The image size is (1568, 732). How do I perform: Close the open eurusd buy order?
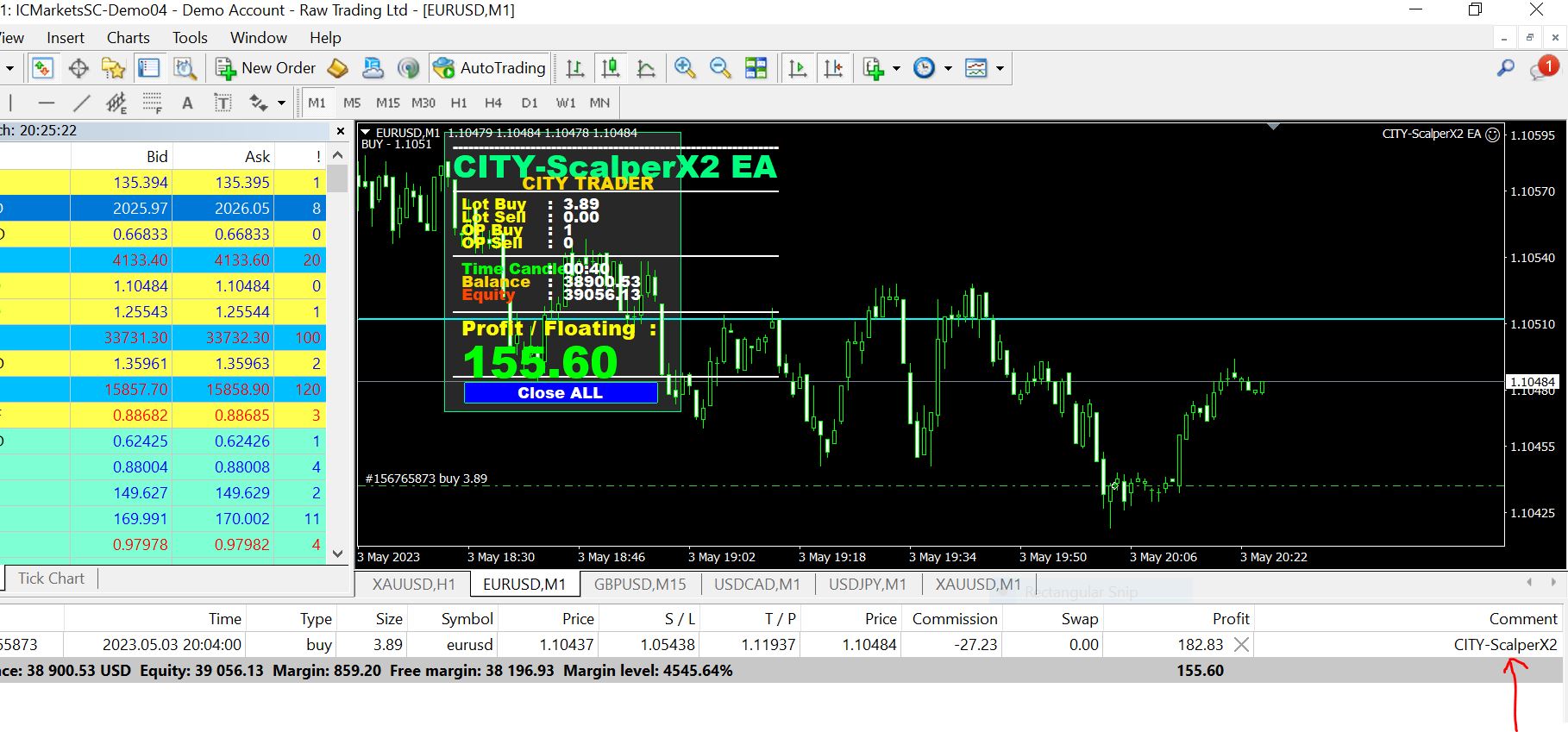(x=1241, y=644)
